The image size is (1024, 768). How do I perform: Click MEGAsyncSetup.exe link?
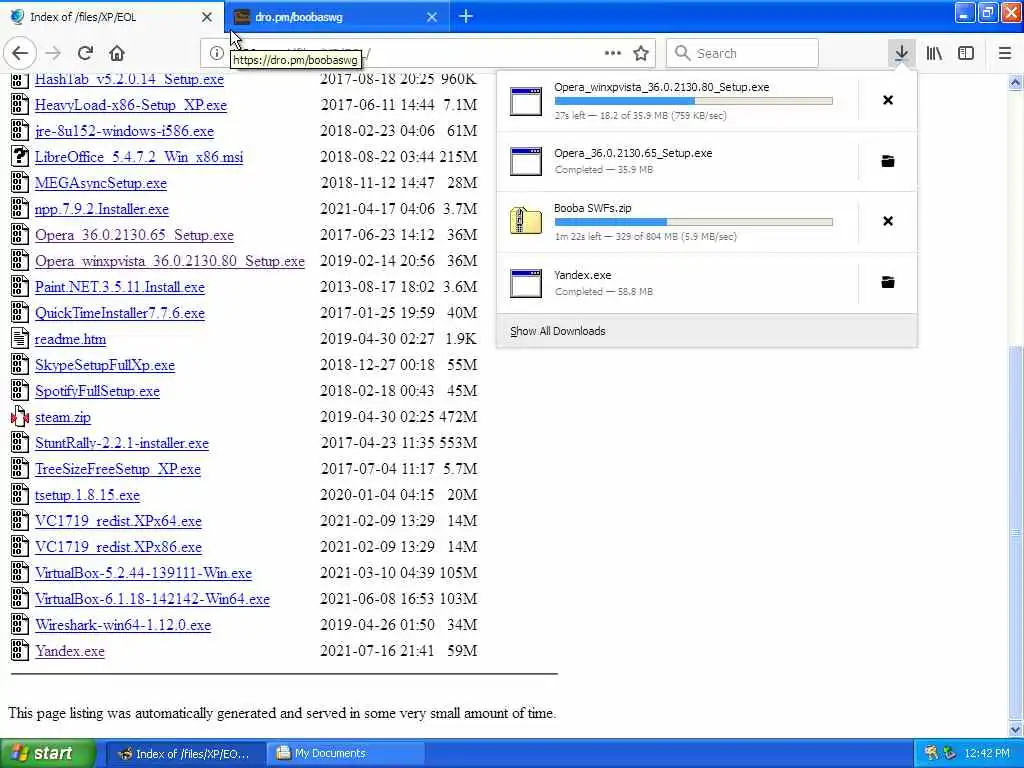101,184
